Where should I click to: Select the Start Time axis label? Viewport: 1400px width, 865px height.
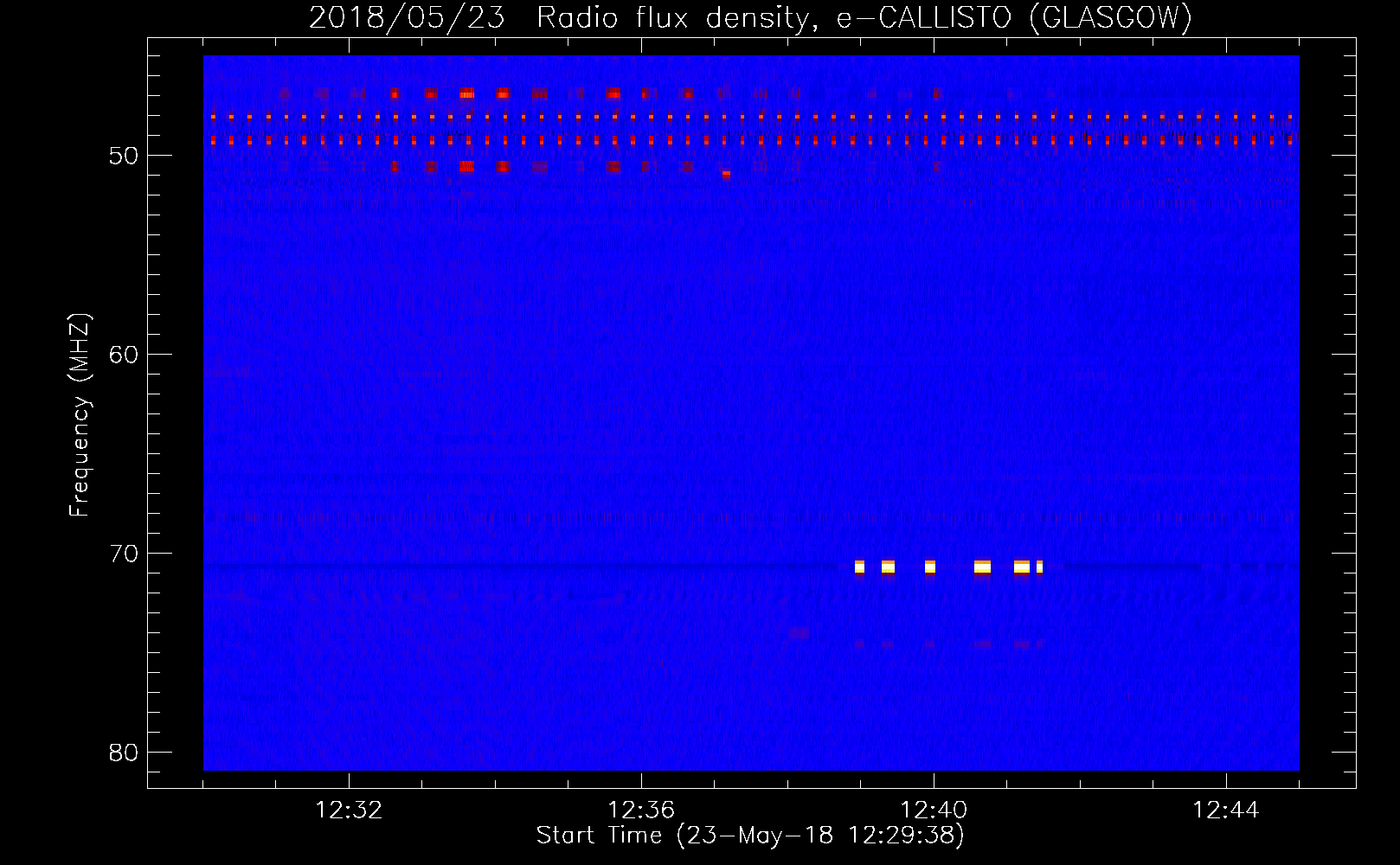point(750,836)
